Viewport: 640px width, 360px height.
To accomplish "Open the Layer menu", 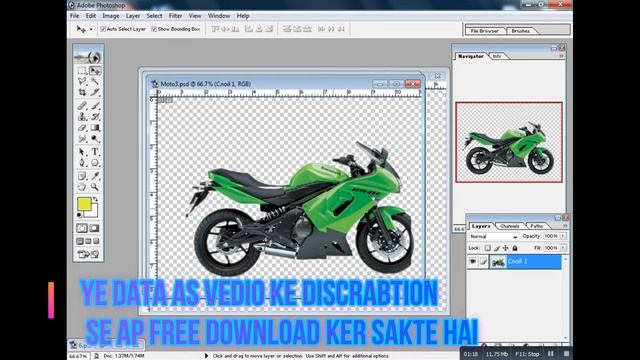I will [133, 16].
